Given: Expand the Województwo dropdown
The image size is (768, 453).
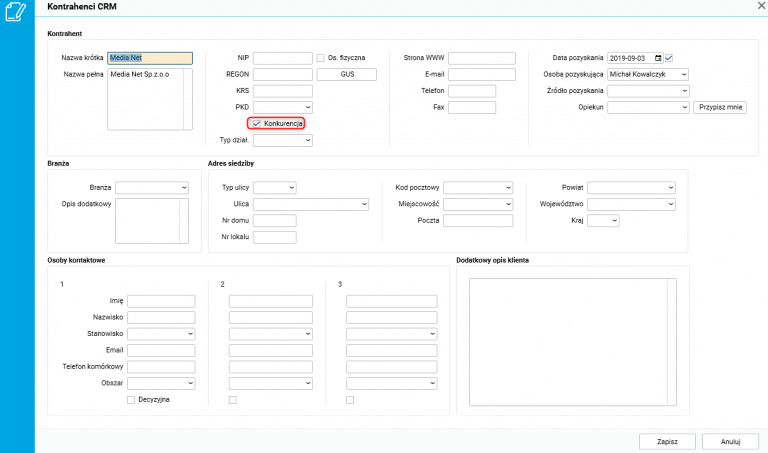Looking at the screenshot, I should (671, 204).
